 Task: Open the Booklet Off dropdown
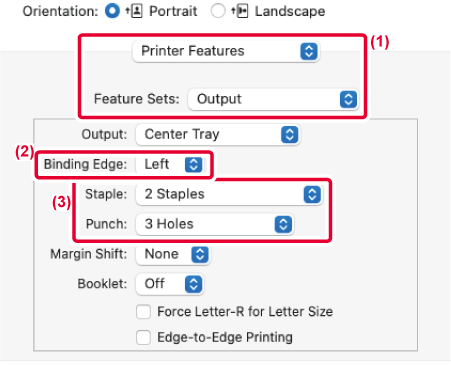point(170,284)
